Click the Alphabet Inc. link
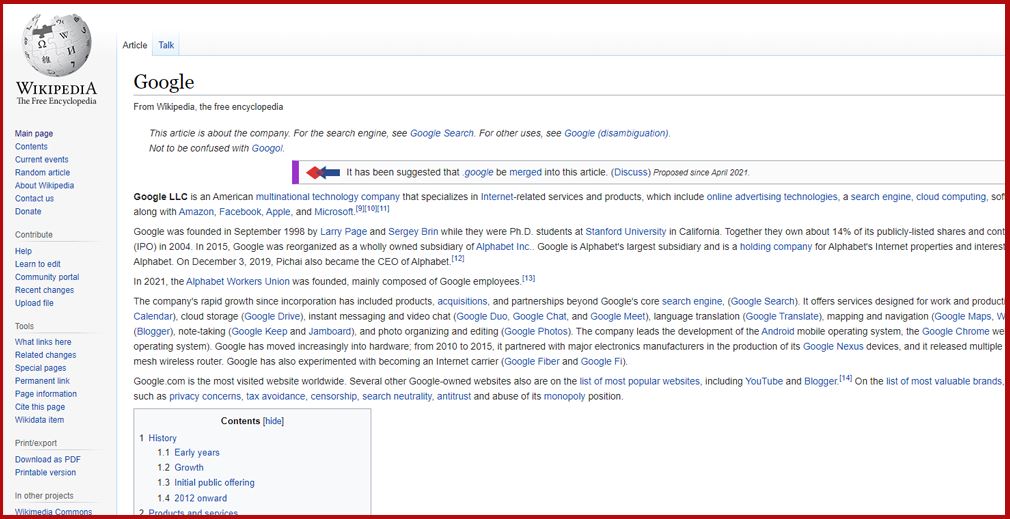 coord(504,246)
